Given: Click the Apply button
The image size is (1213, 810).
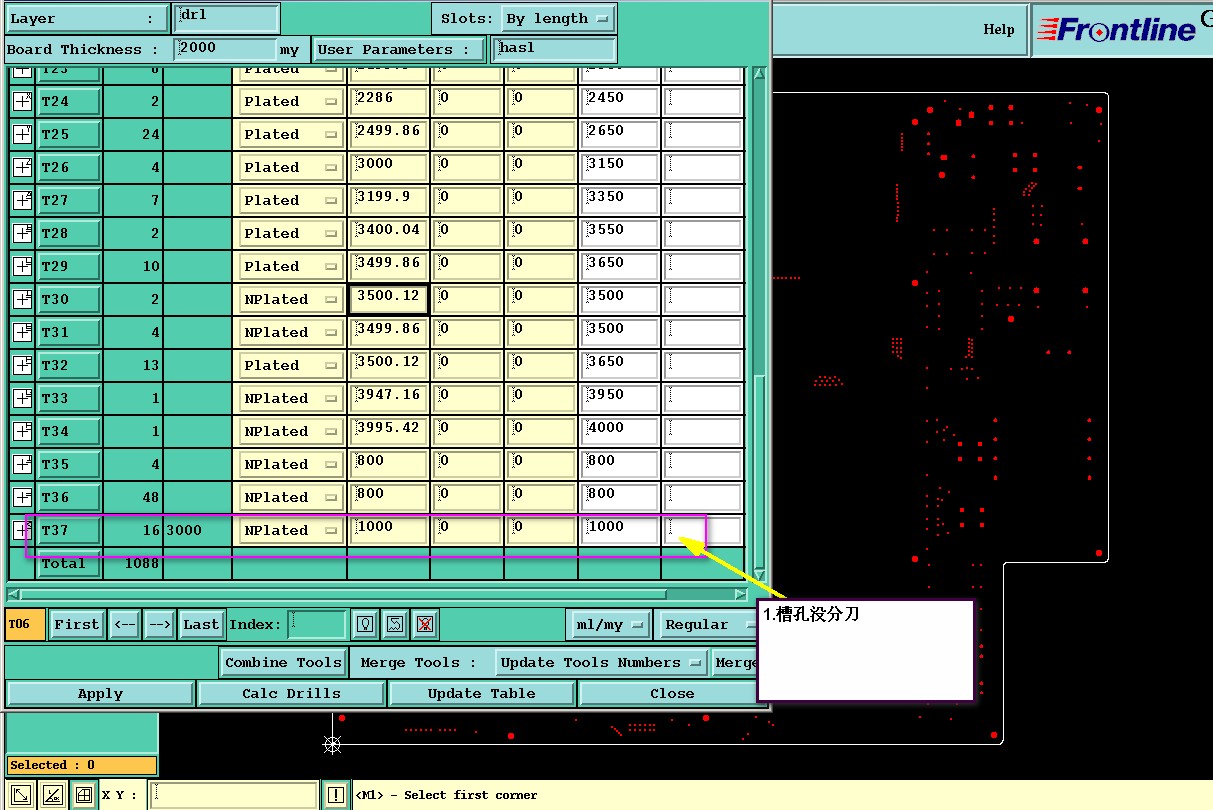Looking at the screenshot, I should pyautogui.click(x=100, y=694).
